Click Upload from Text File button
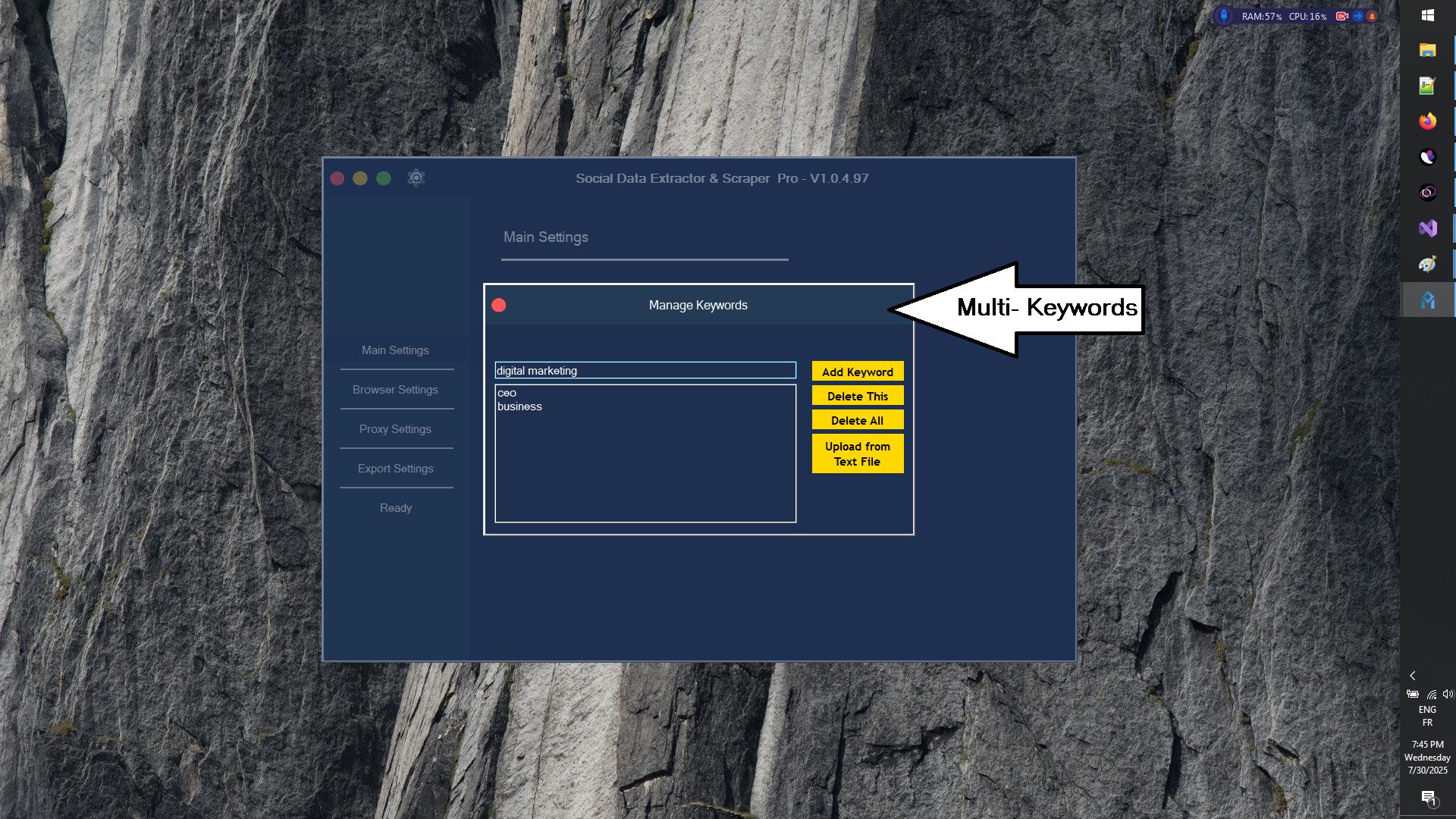The image size is (1456, 819). (857, 453)
